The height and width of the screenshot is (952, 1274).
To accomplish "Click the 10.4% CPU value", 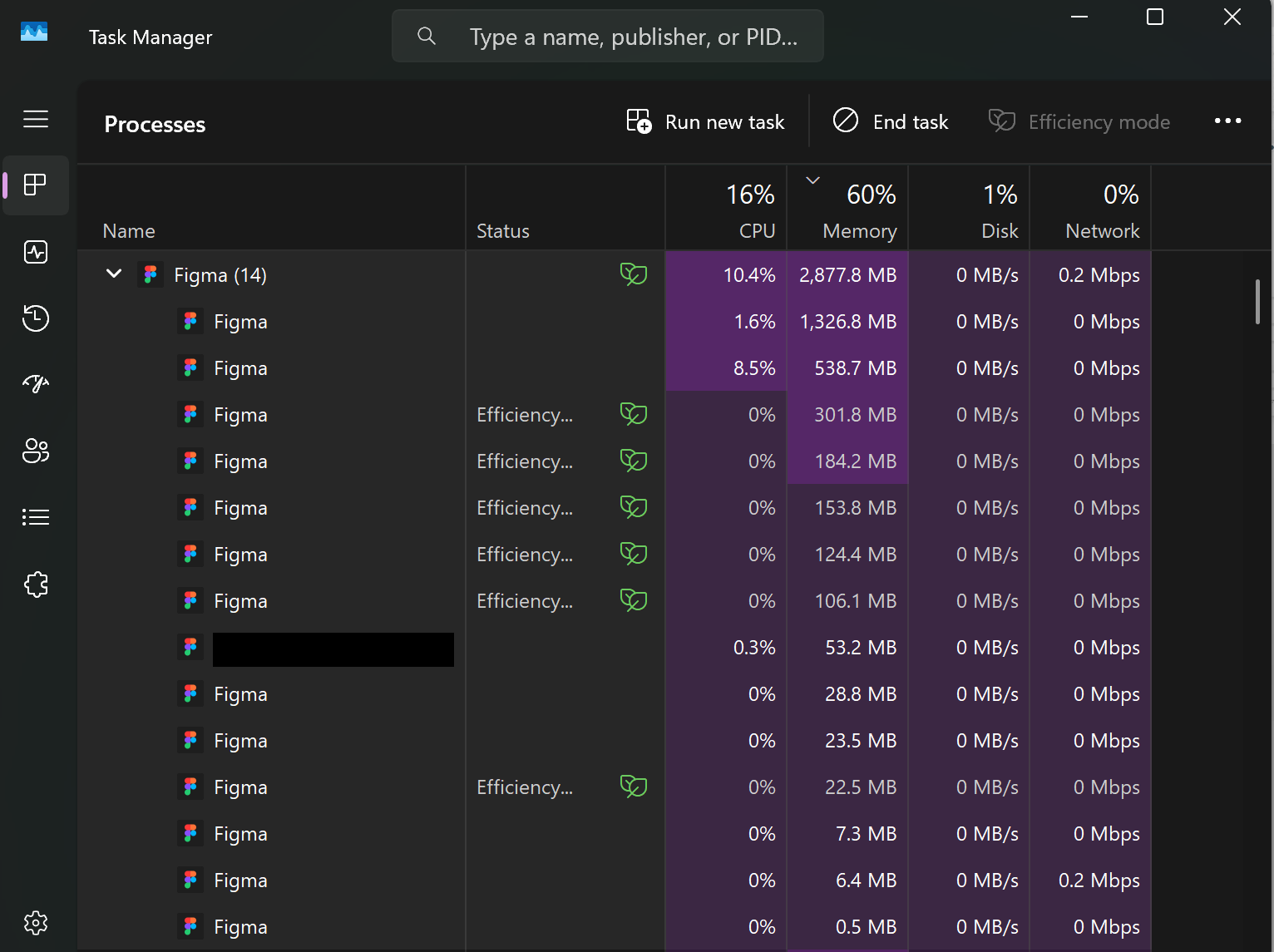I will point(749,274).
